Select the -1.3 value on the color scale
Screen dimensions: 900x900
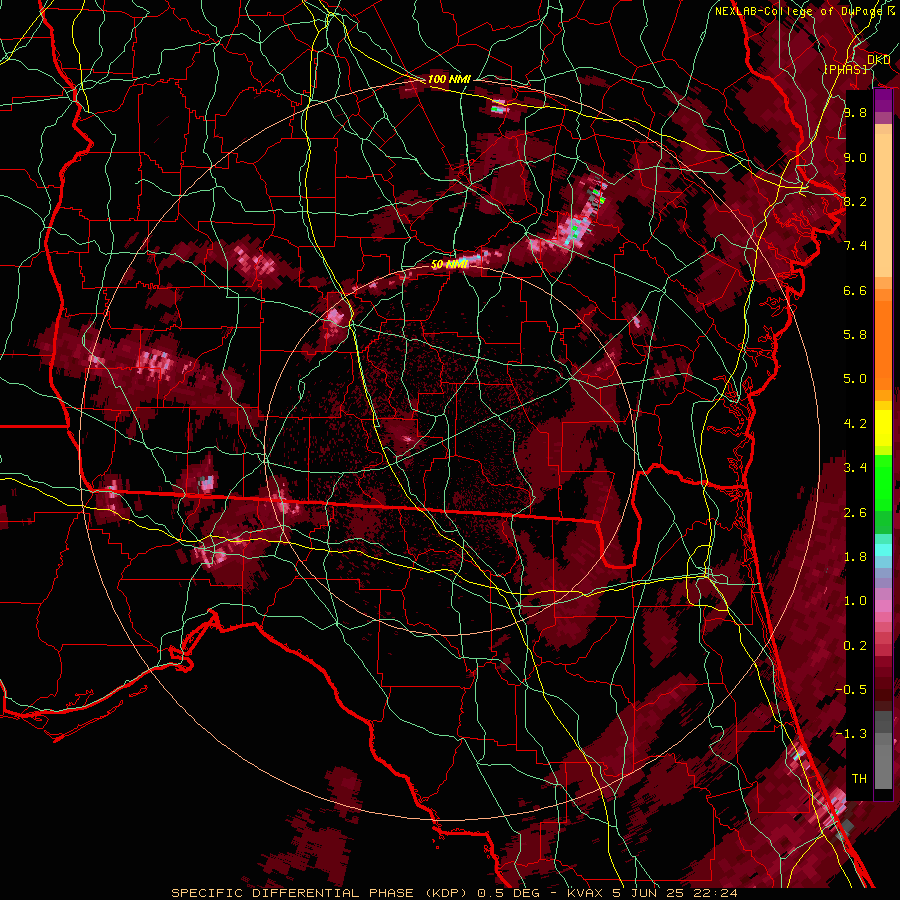click(851, 734)
